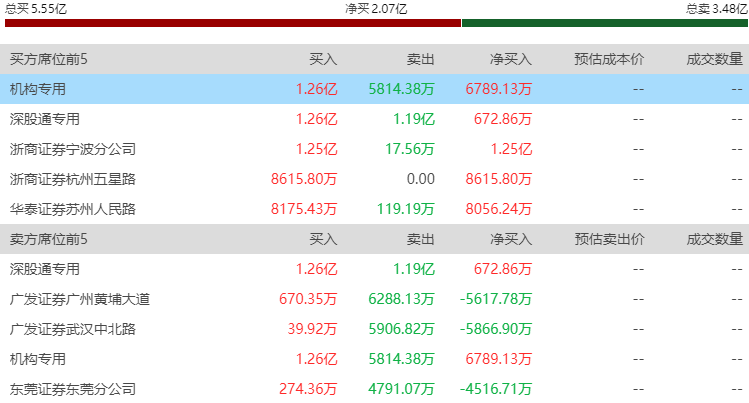Click the '8056.24万' net buy value
Viewport: 749px width, 403px height.
point(499,209)
